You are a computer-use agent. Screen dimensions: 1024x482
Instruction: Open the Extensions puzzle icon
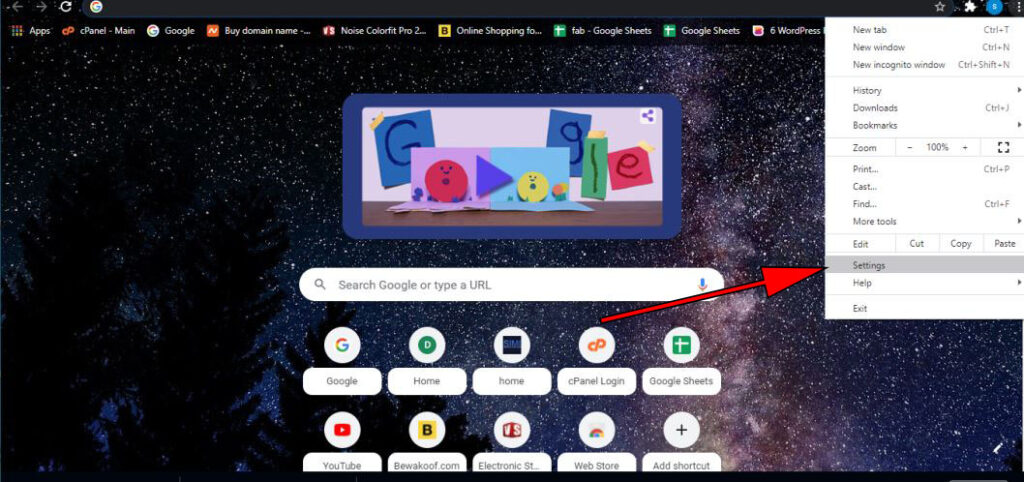click(x=970, y=7)
